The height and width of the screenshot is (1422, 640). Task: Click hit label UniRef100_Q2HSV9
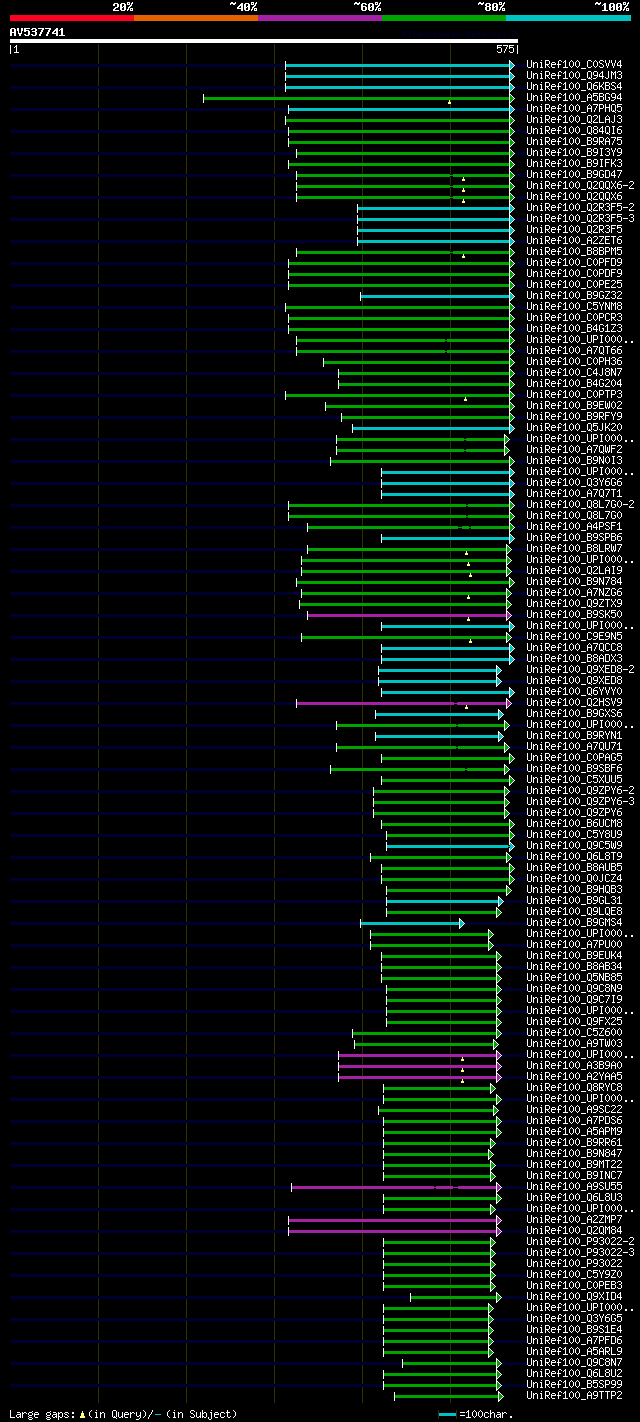tap(576, 702)
